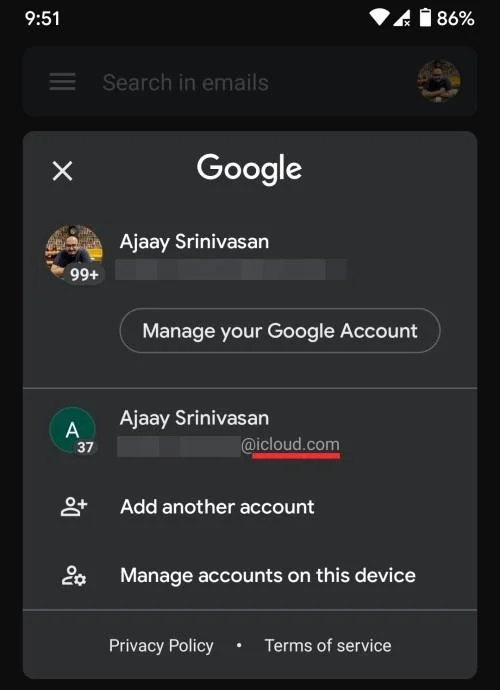500x690 pixels.
Task: Switch to the icloud.com account
Action: click(250, 430)
